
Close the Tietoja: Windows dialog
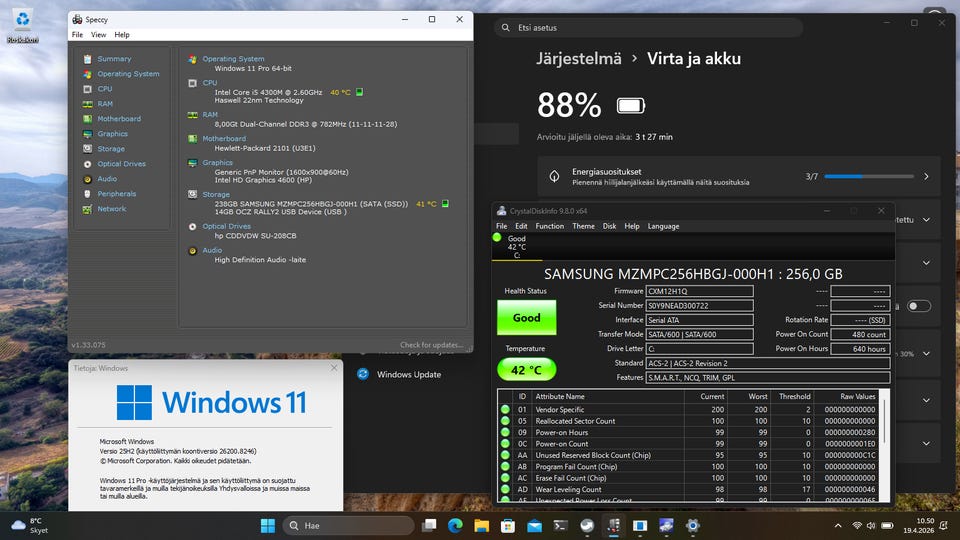point(334,368)
